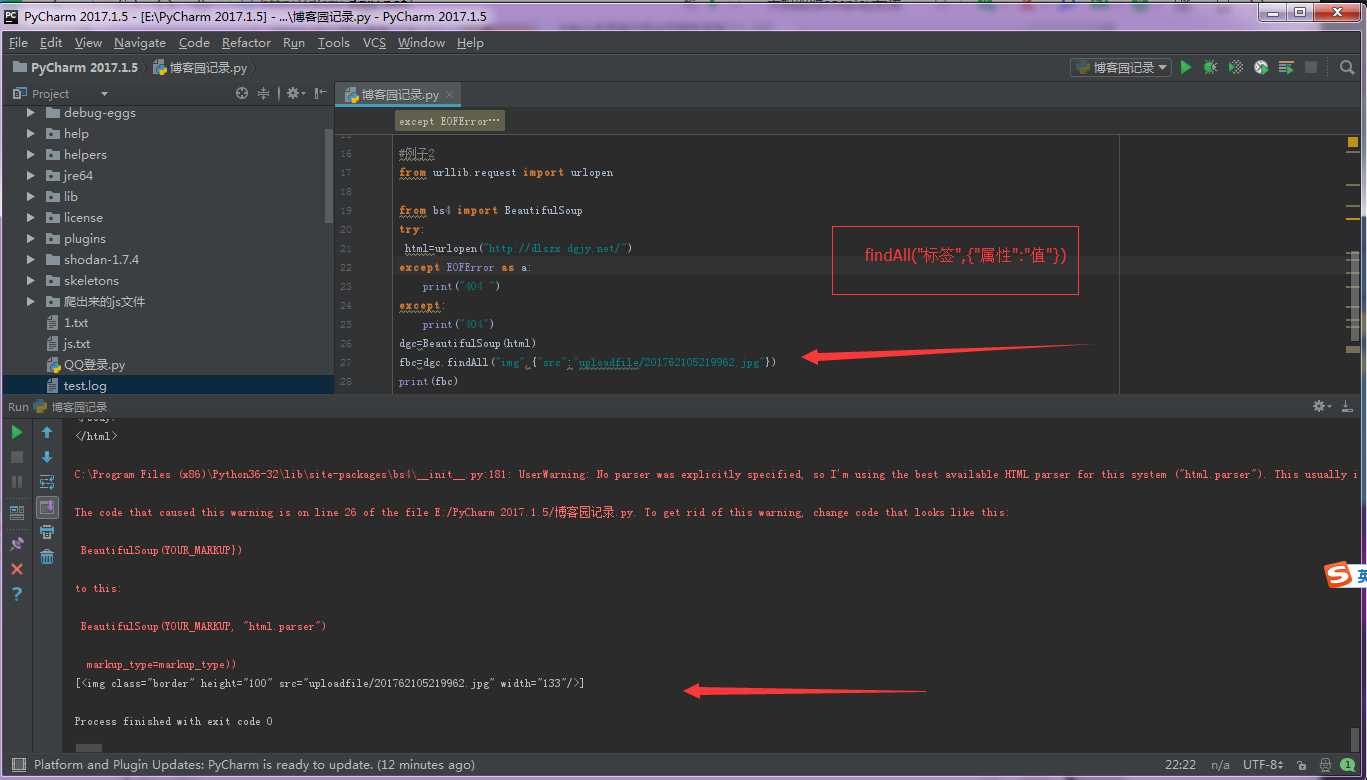Screen dimensions: 1367x780
Task: Open run configuration dropdown 博客园记录
Action: 1121,67
